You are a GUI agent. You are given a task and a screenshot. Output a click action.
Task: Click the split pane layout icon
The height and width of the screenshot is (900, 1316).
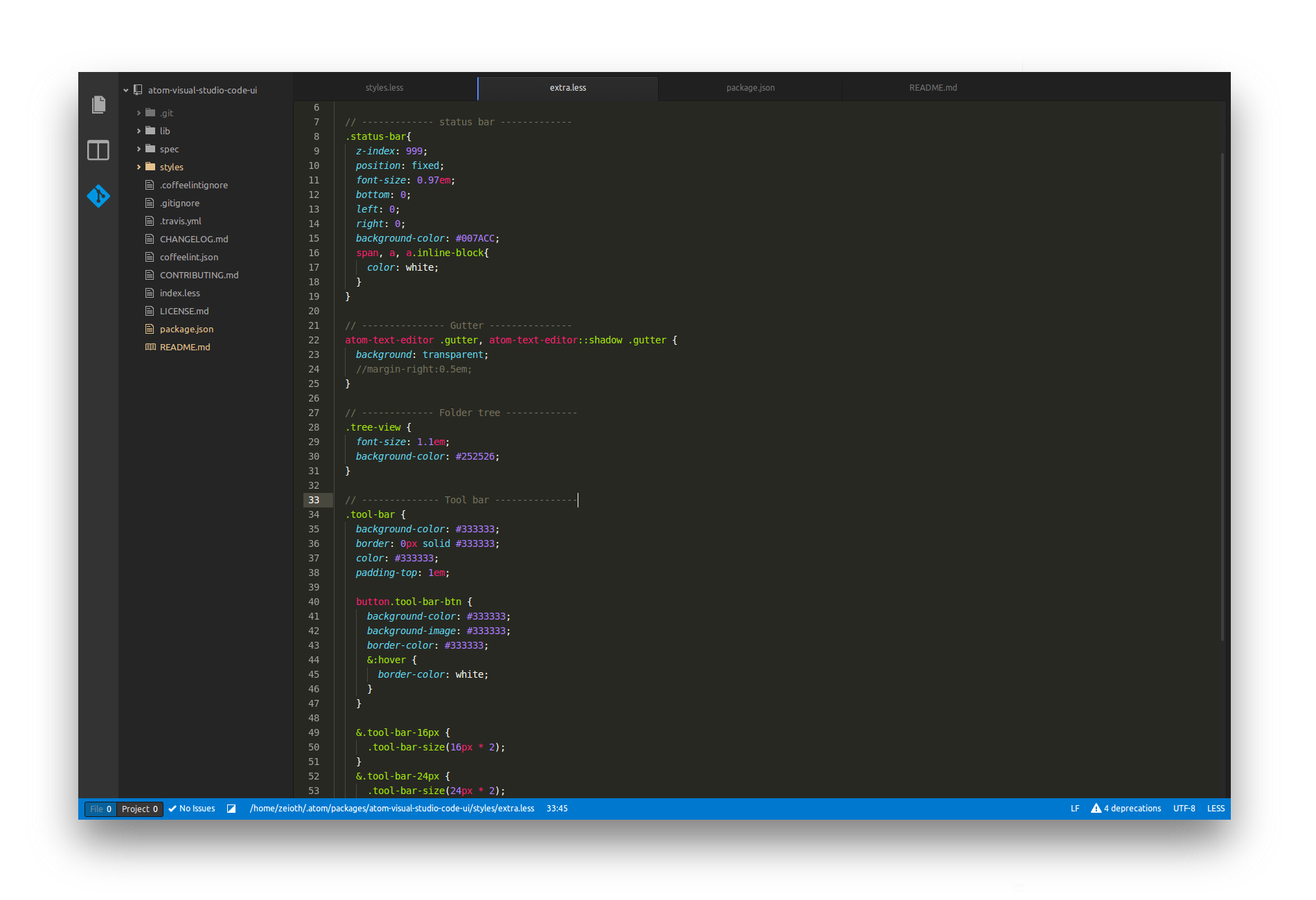(98, 150)
